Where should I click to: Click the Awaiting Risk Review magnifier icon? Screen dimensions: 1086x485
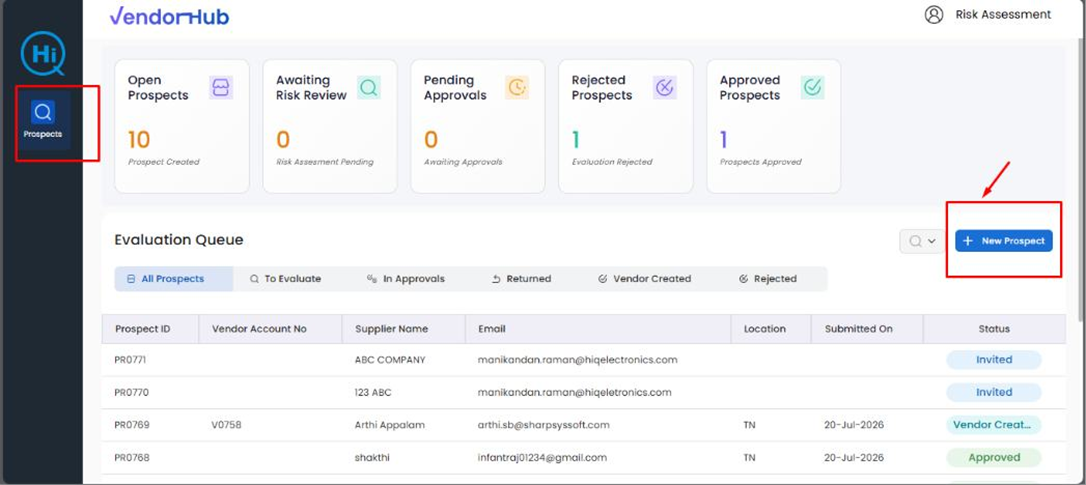coord(369,88)
